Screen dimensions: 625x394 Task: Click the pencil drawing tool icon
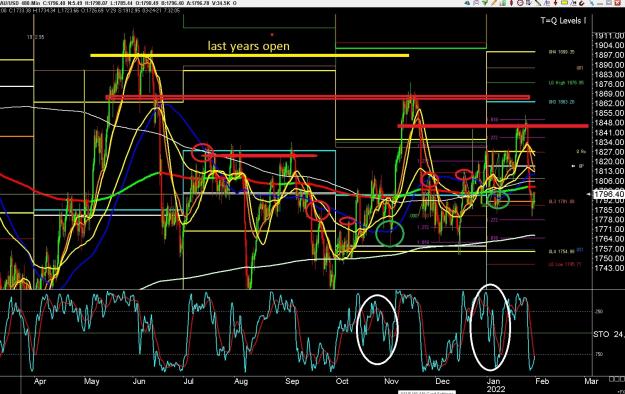(x=494, y=2)
